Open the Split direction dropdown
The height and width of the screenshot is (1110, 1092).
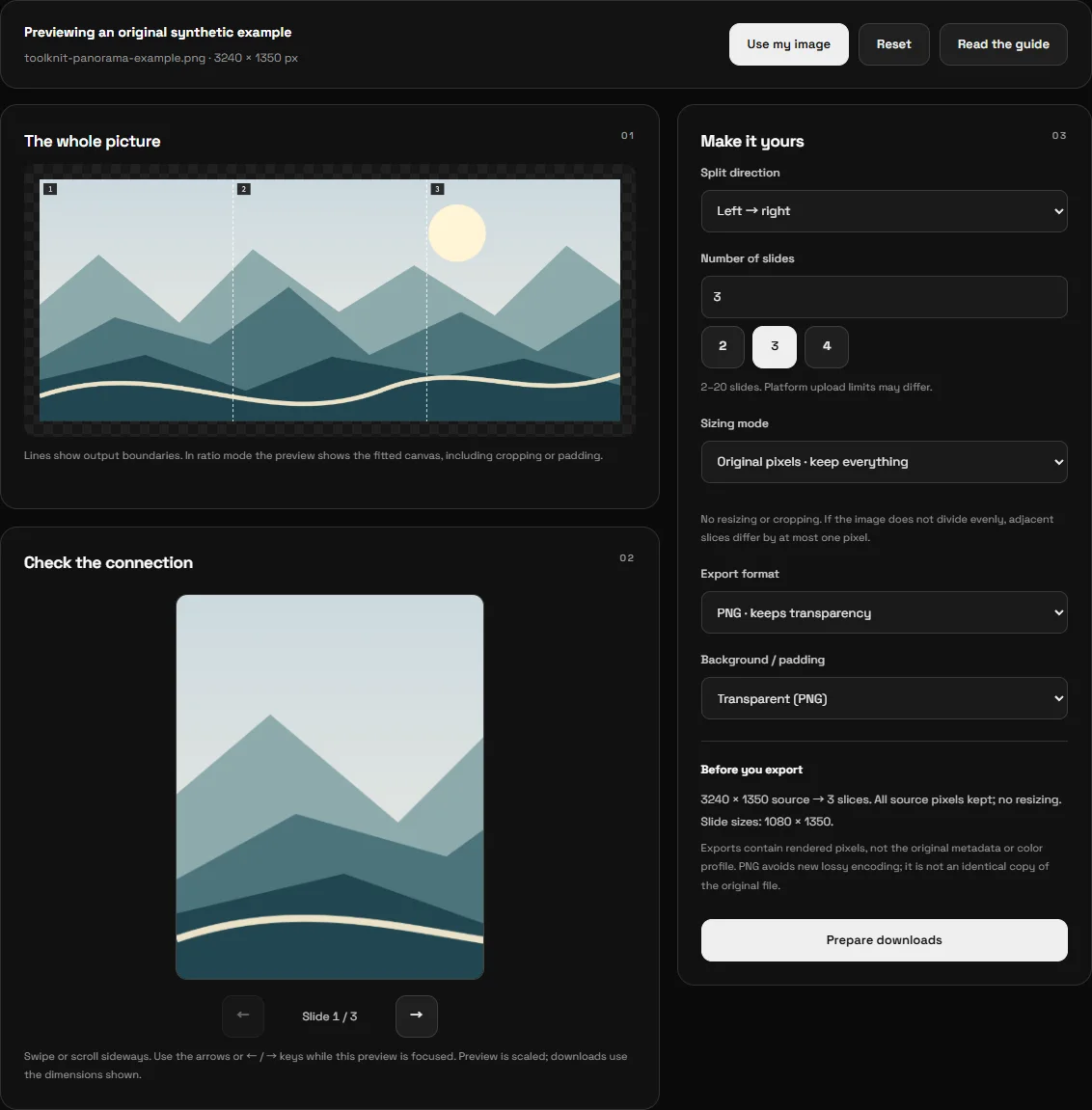point(884,211)
